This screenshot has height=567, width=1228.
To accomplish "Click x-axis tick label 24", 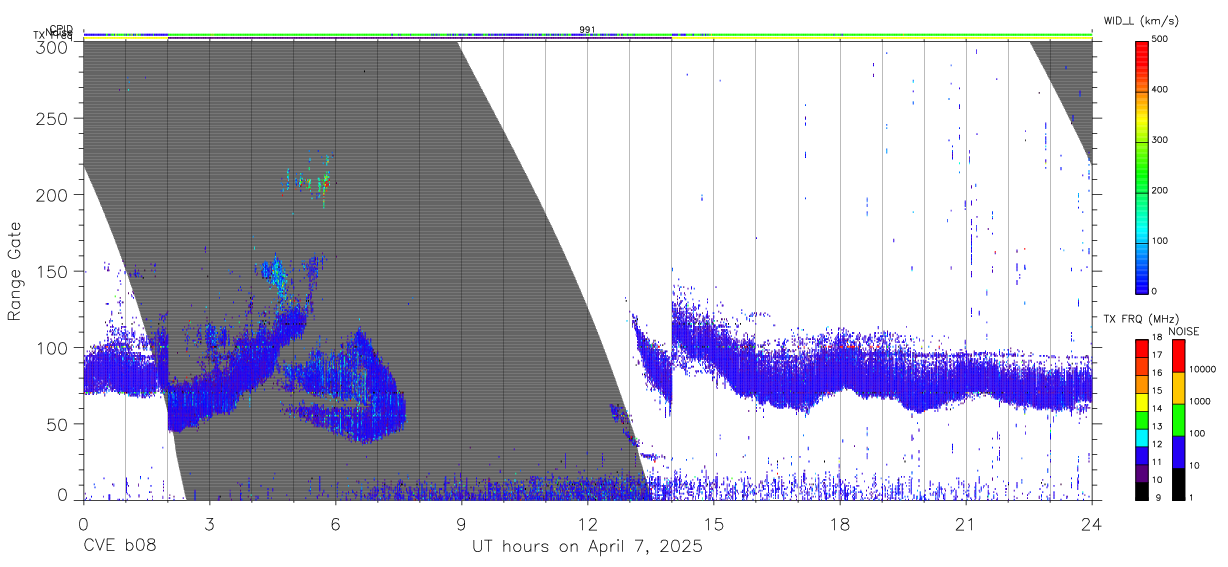I will coord(1092,525).
